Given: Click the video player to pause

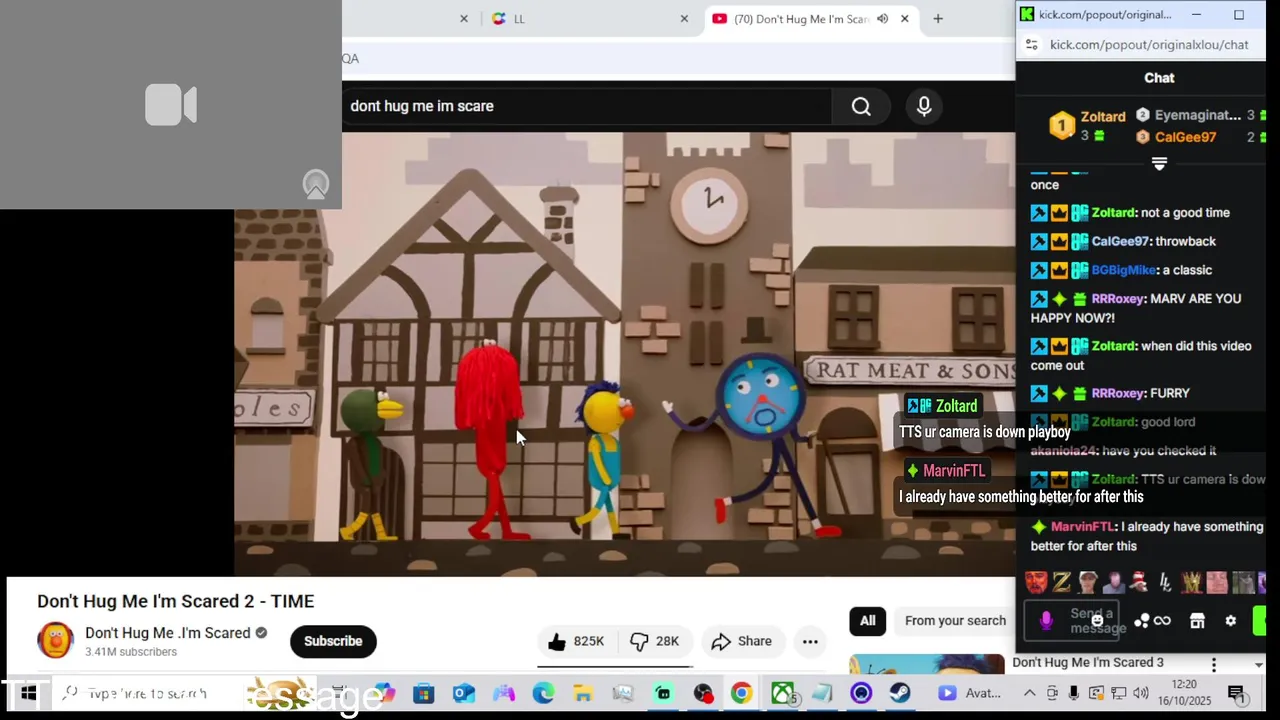Looking at the screenshot, I should (x=625, y=354).
